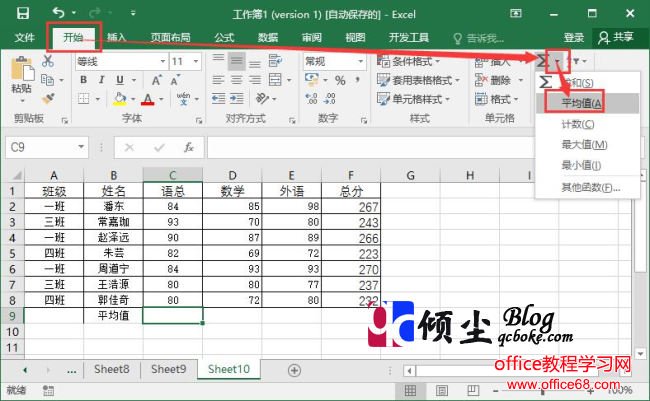Open the Sheet9 worksheet

(x=168, y=369)
